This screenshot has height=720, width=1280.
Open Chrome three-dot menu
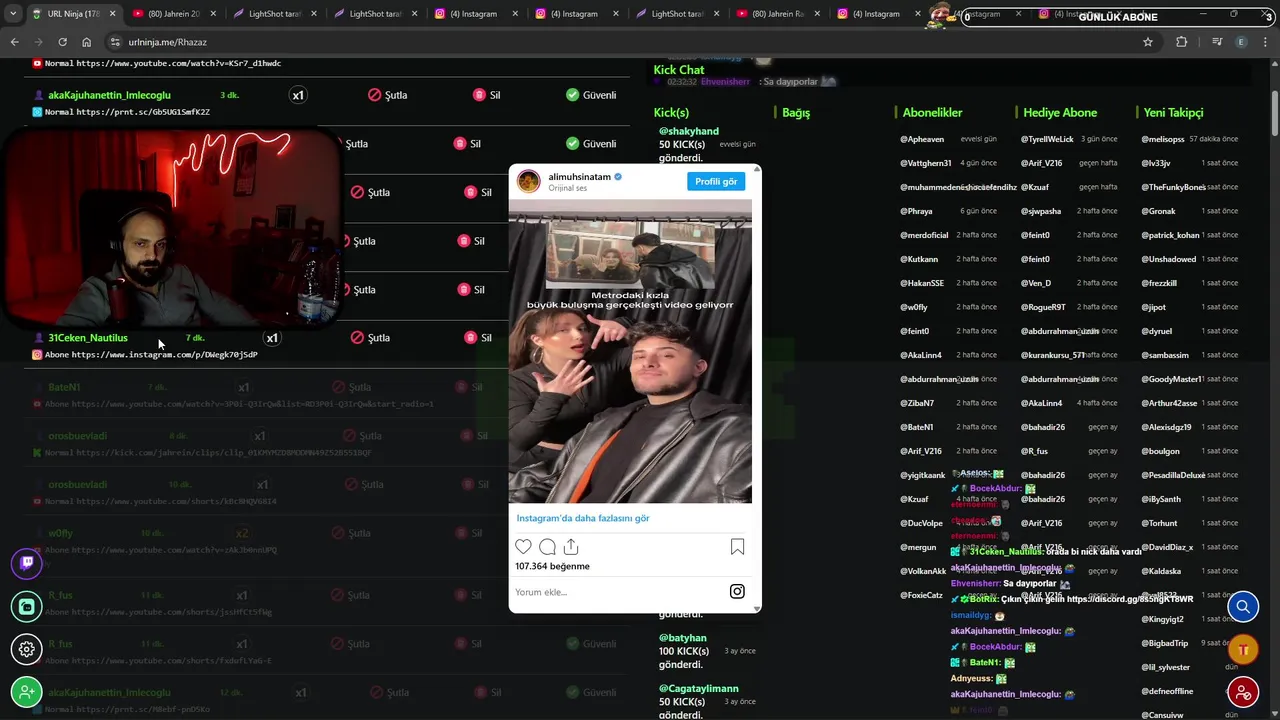tap(1267, 42)
